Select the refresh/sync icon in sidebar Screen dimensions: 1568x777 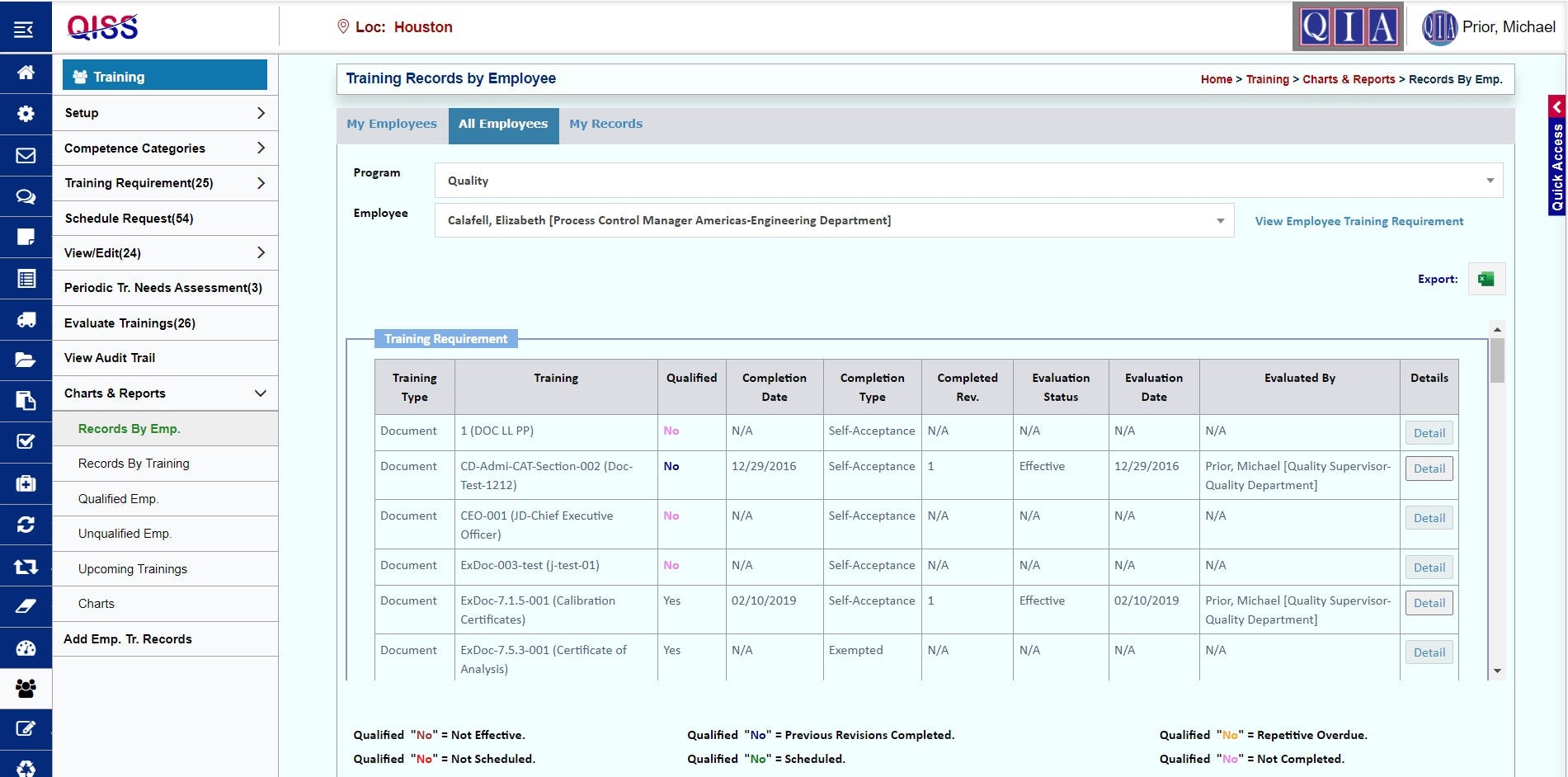point(25,525)
